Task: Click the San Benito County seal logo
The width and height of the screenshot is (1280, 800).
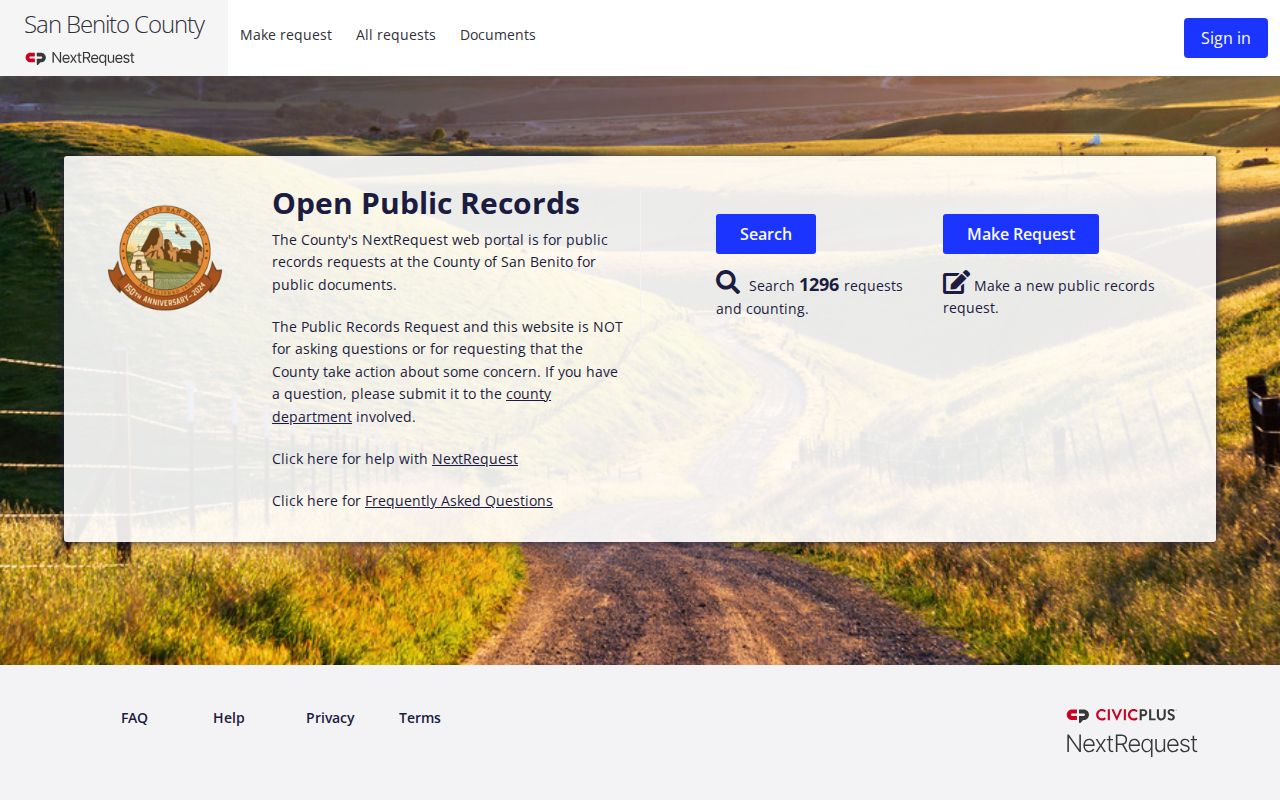Action: coord(165,258)
